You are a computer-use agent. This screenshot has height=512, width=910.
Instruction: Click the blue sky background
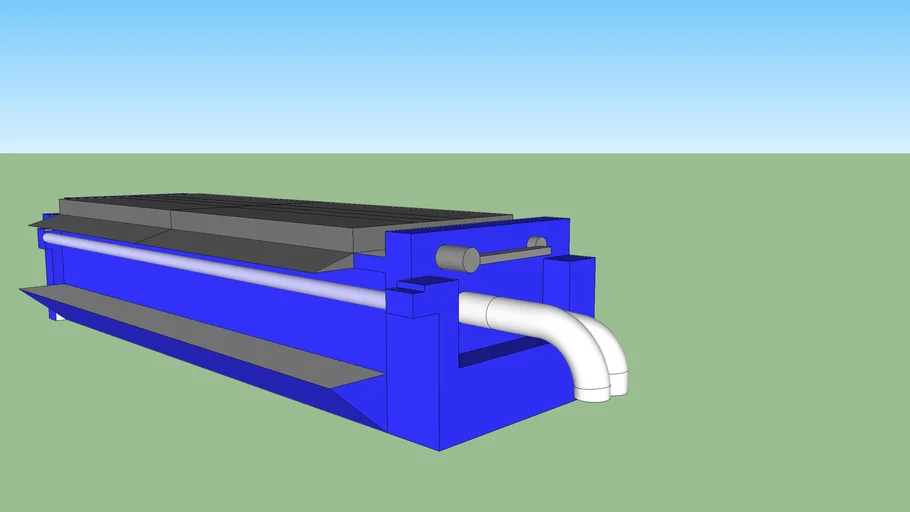450,70
